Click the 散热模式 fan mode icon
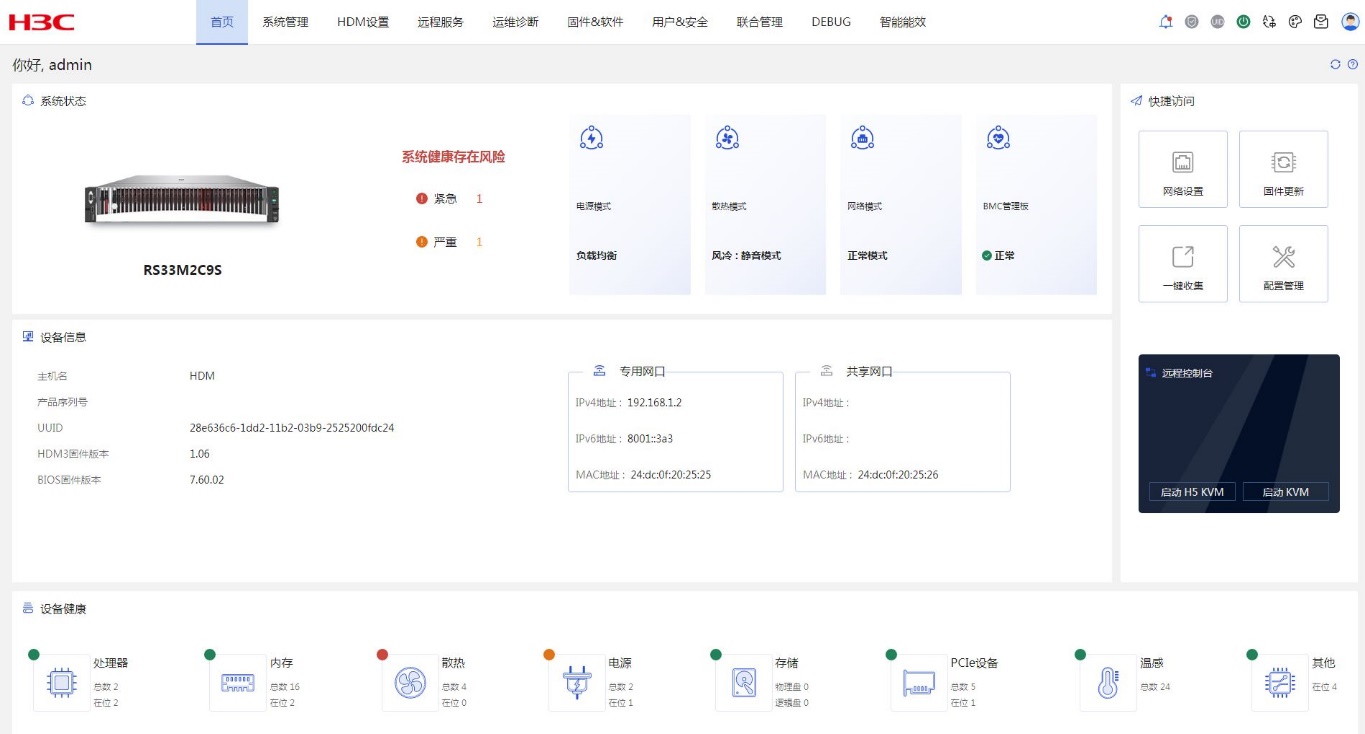Image resolution: width=1365 pixels, height=734 pixels. pos(727,138)
